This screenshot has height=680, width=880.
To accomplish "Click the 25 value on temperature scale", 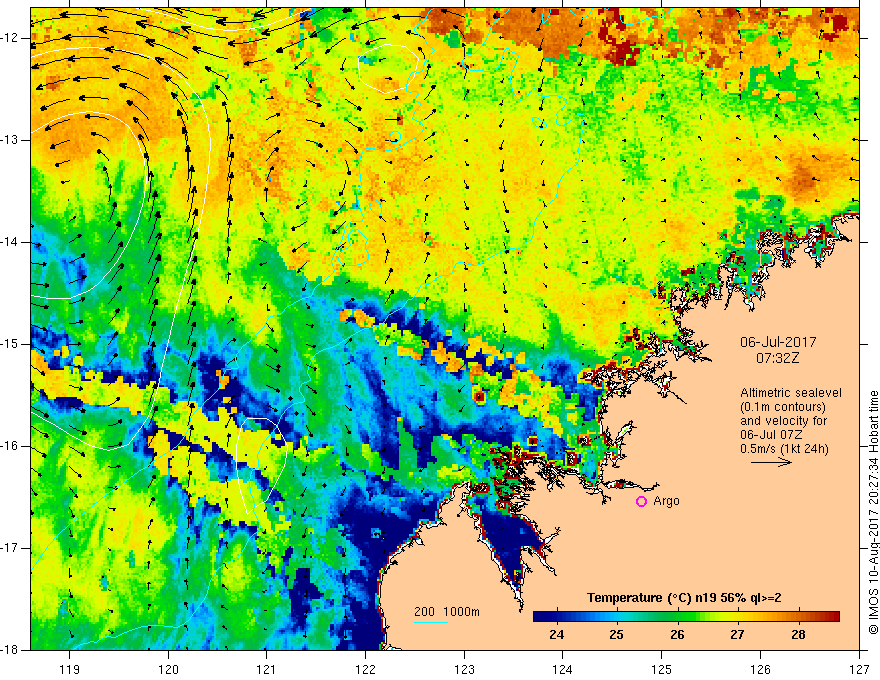I will click(616, 635).
